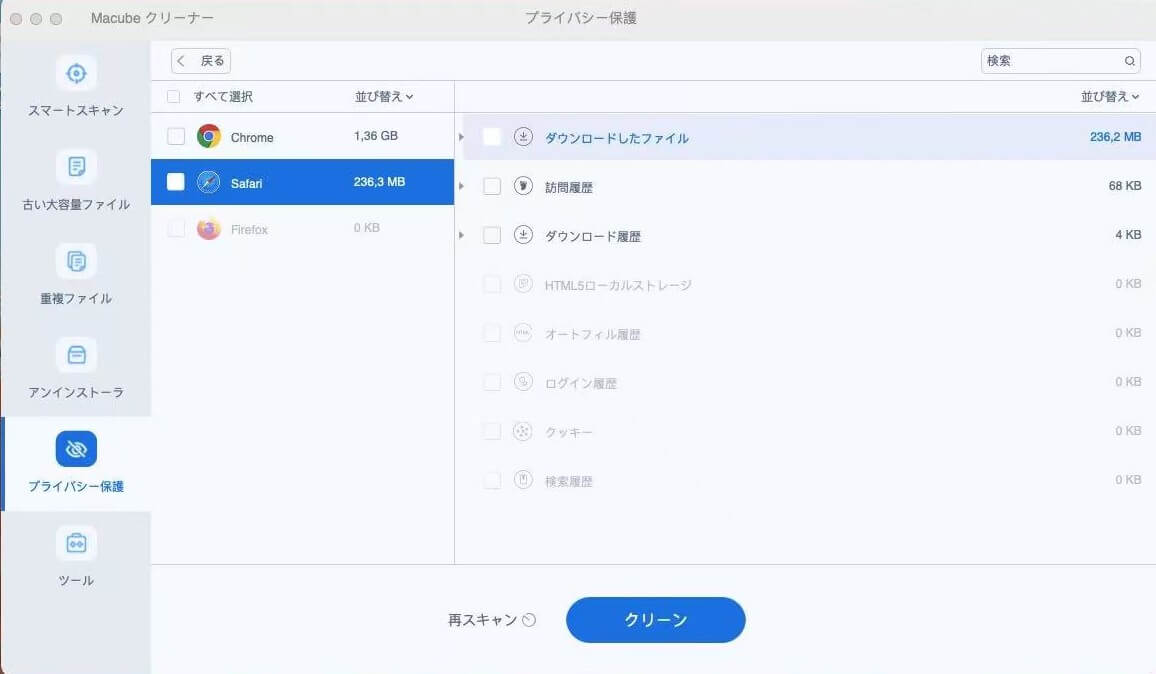Check the ログイン履歴 checkbox
Image resolution: width=1156 pixels, height=674 pixels.
coord(492,382)
